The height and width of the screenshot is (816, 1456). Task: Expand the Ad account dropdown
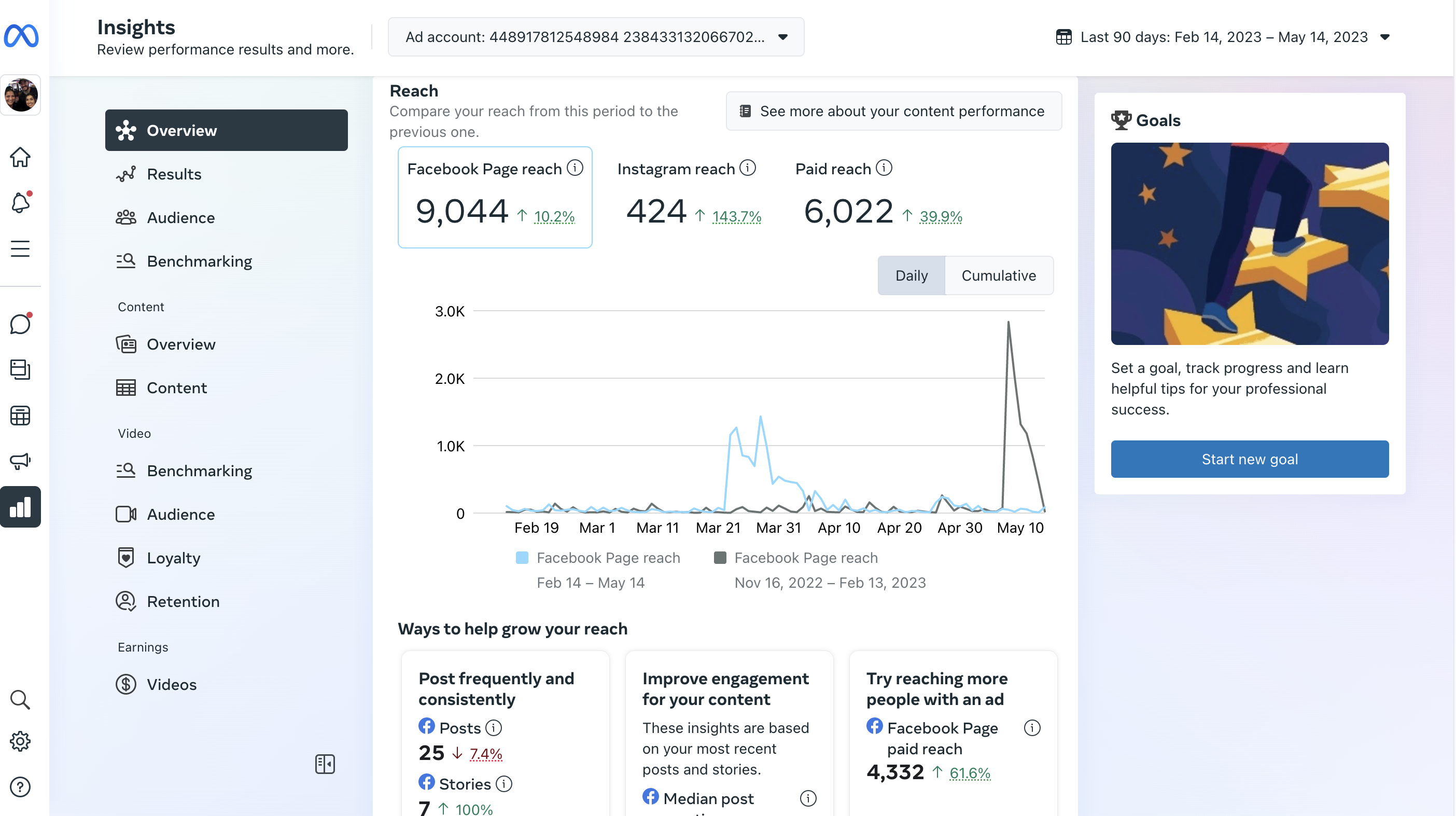click(x=596, y=37)
